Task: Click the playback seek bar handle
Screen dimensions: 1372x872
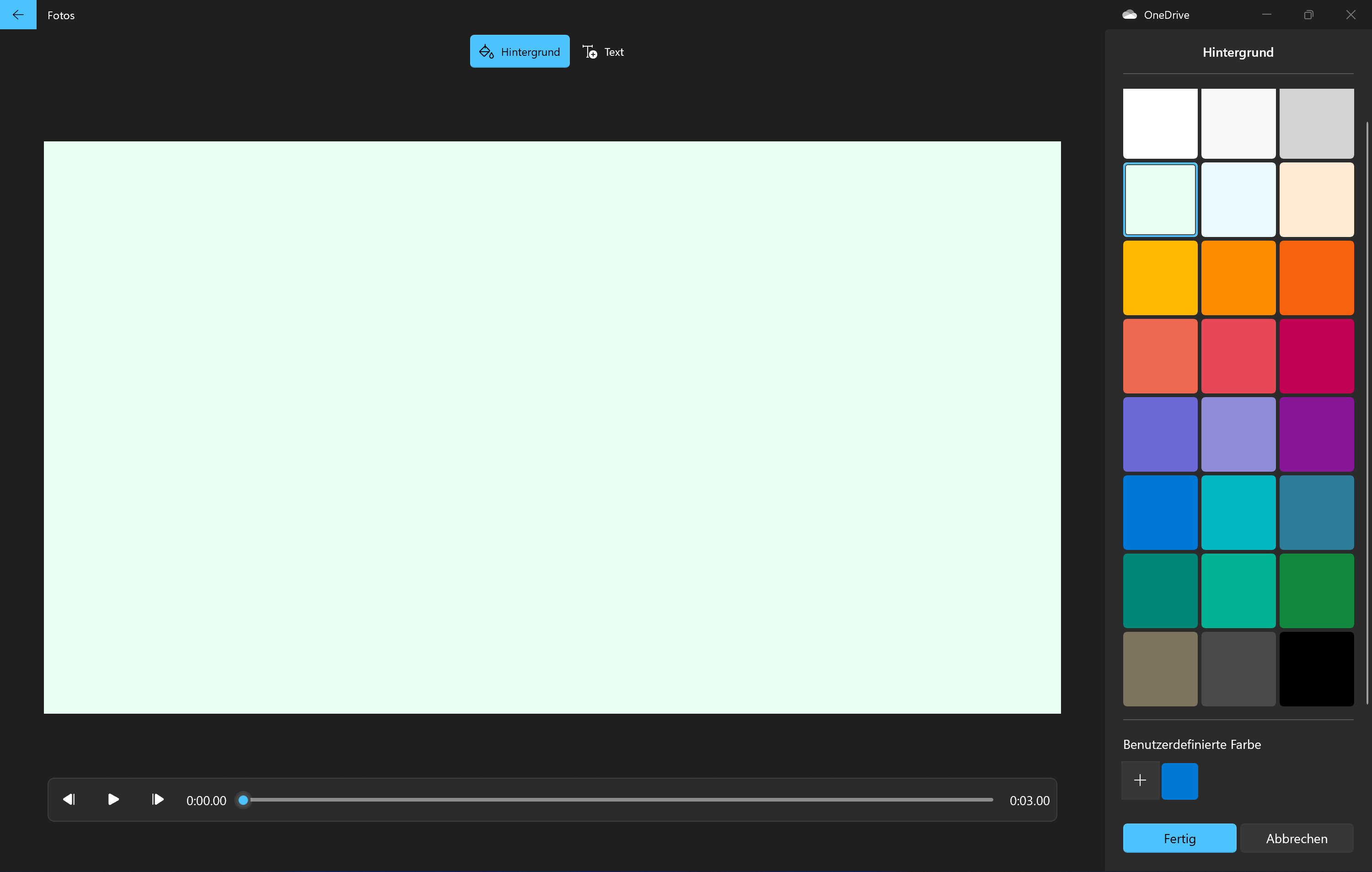Action: point(243,800)
